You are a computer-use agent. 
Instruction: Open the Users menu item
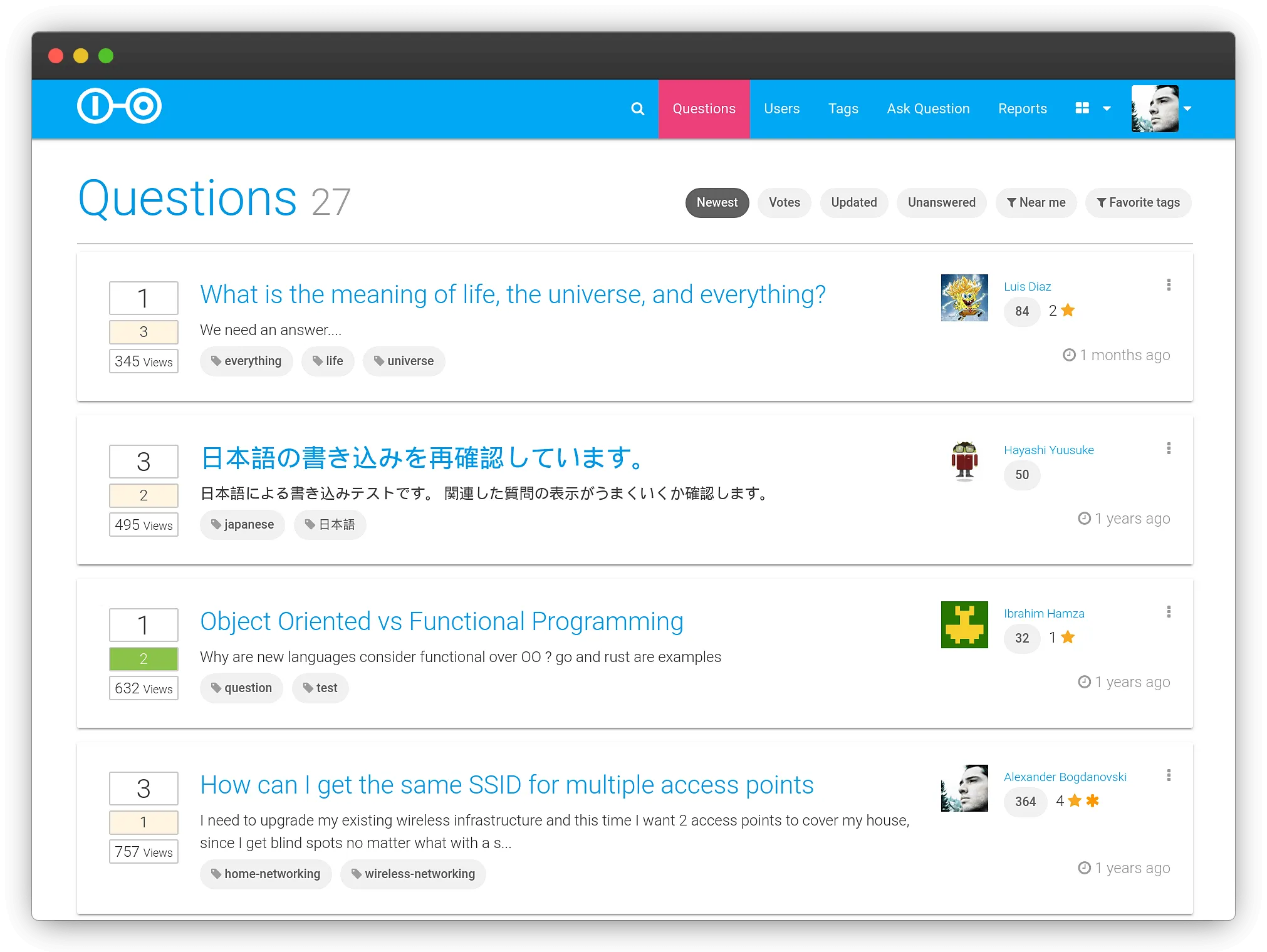[x=781, y=109]
